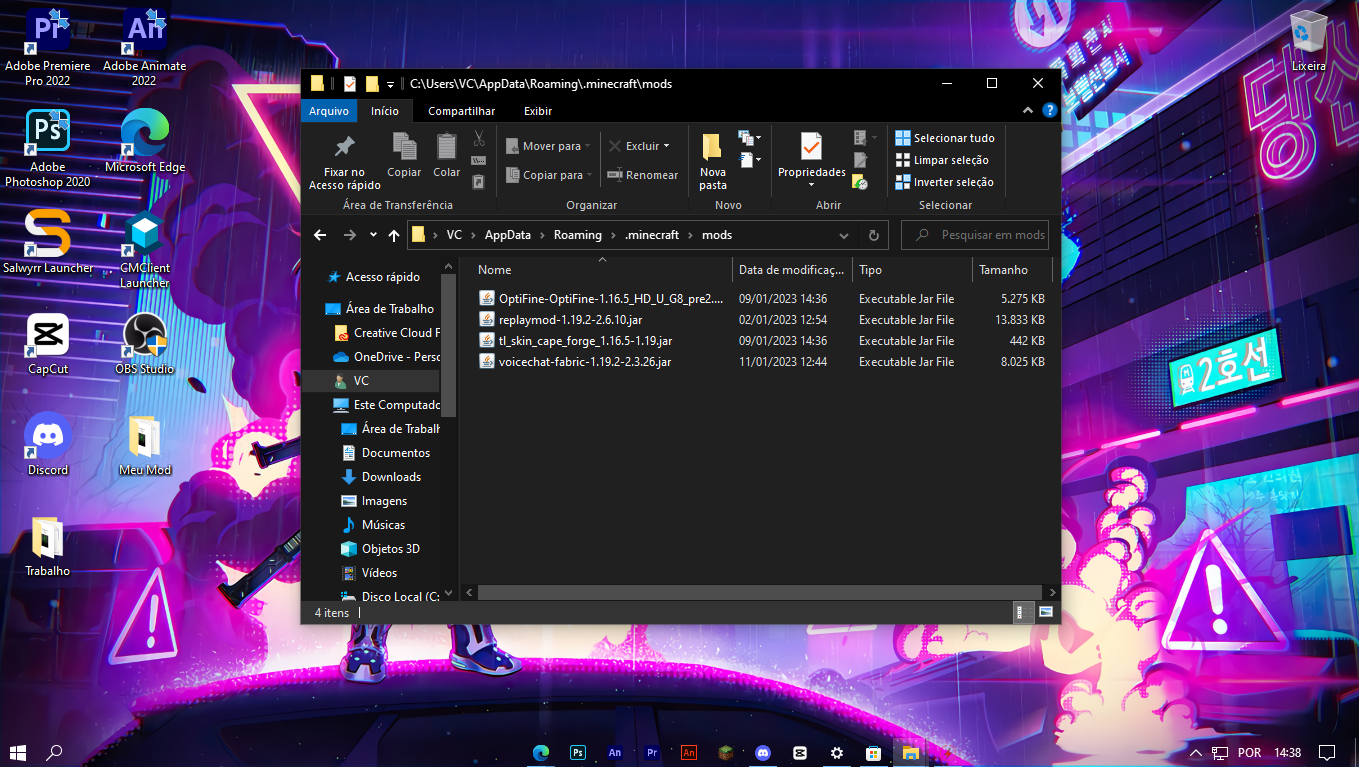Open the Excluir dropdown arrow
Image resolution: width=1359 pixels, height=767 pixels.
click(666, 146)
